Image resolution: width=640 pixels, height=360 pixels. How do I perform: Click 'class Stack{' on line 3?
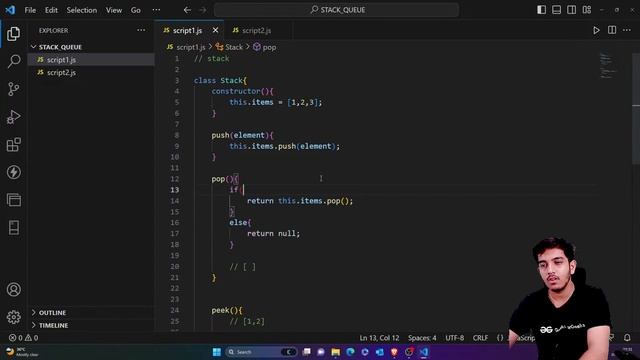tap(220, 80)
